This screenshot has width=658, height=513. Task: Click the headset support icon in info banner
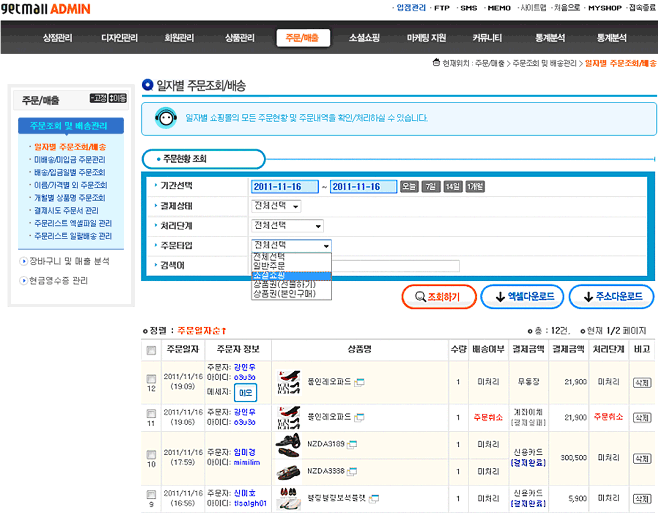(x=165, y=119)
